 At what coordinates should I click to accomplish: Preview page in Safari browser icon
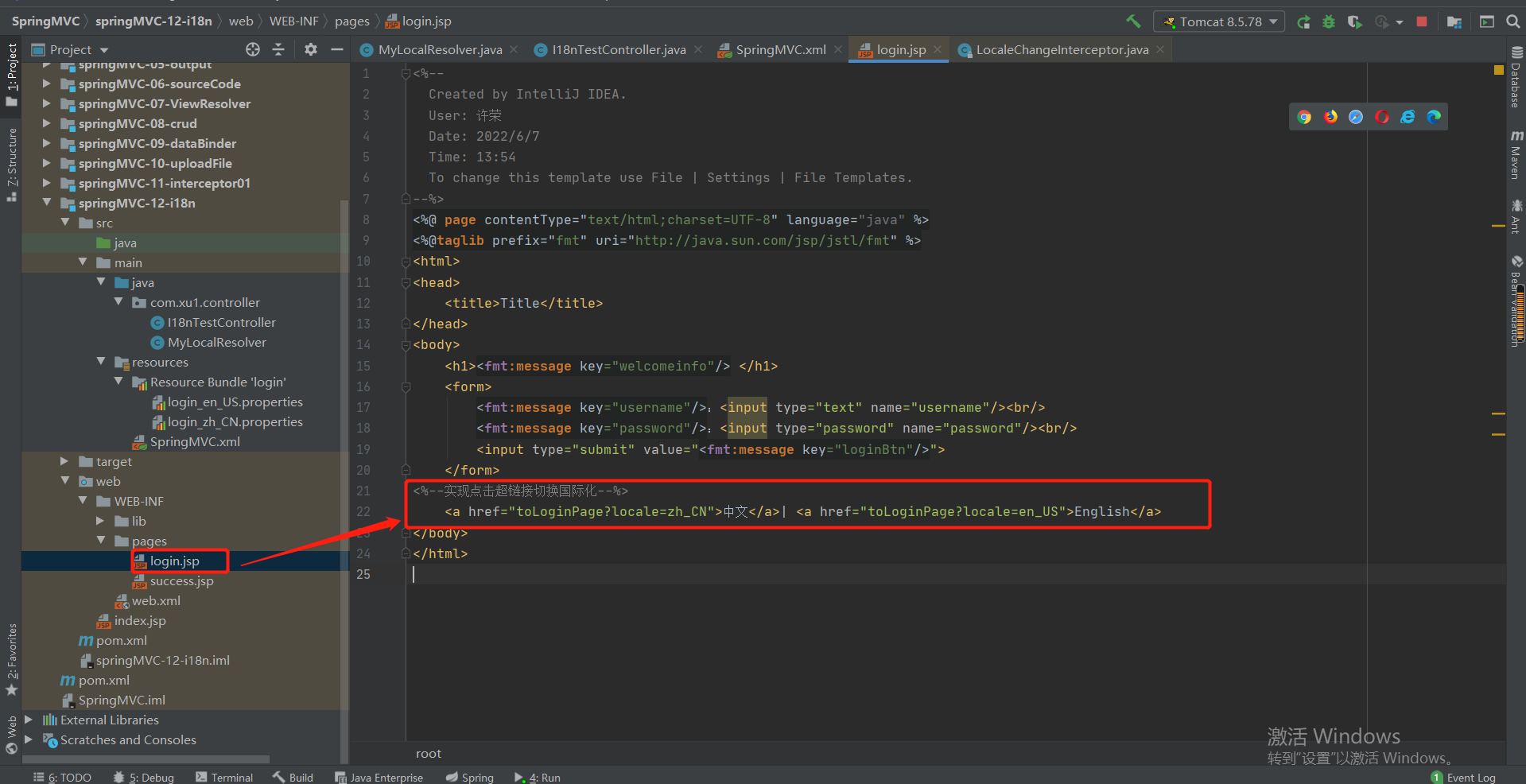[1356, 117]
